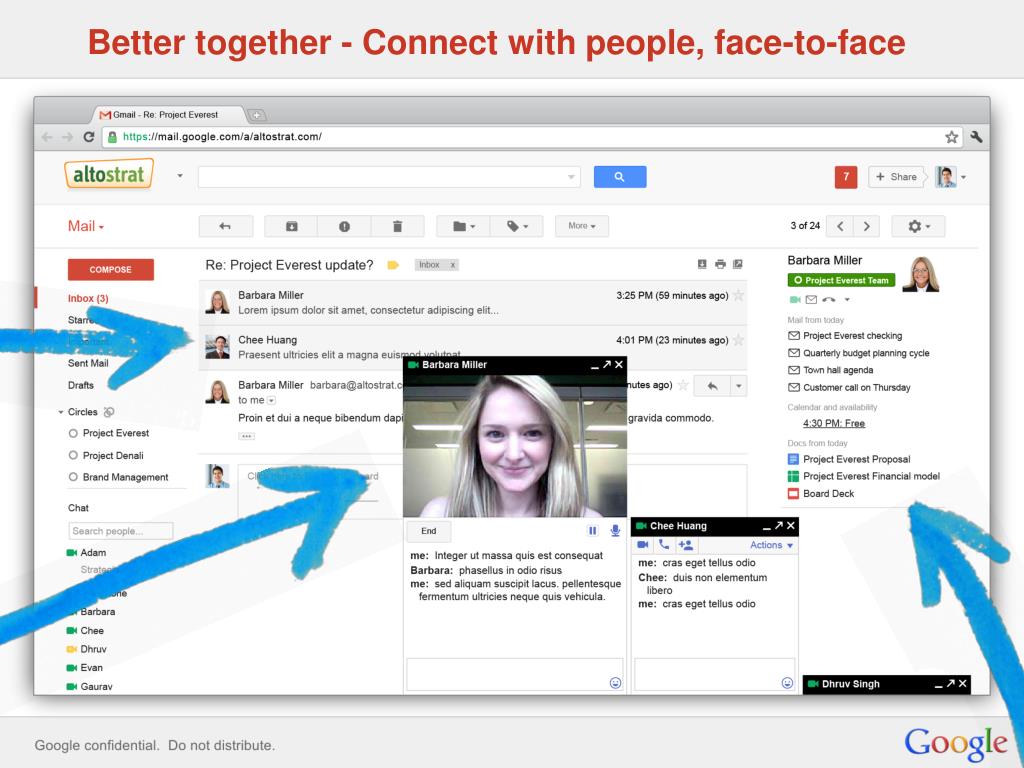Open Project Everest Financial model spreadsheet

pos(864,476)
